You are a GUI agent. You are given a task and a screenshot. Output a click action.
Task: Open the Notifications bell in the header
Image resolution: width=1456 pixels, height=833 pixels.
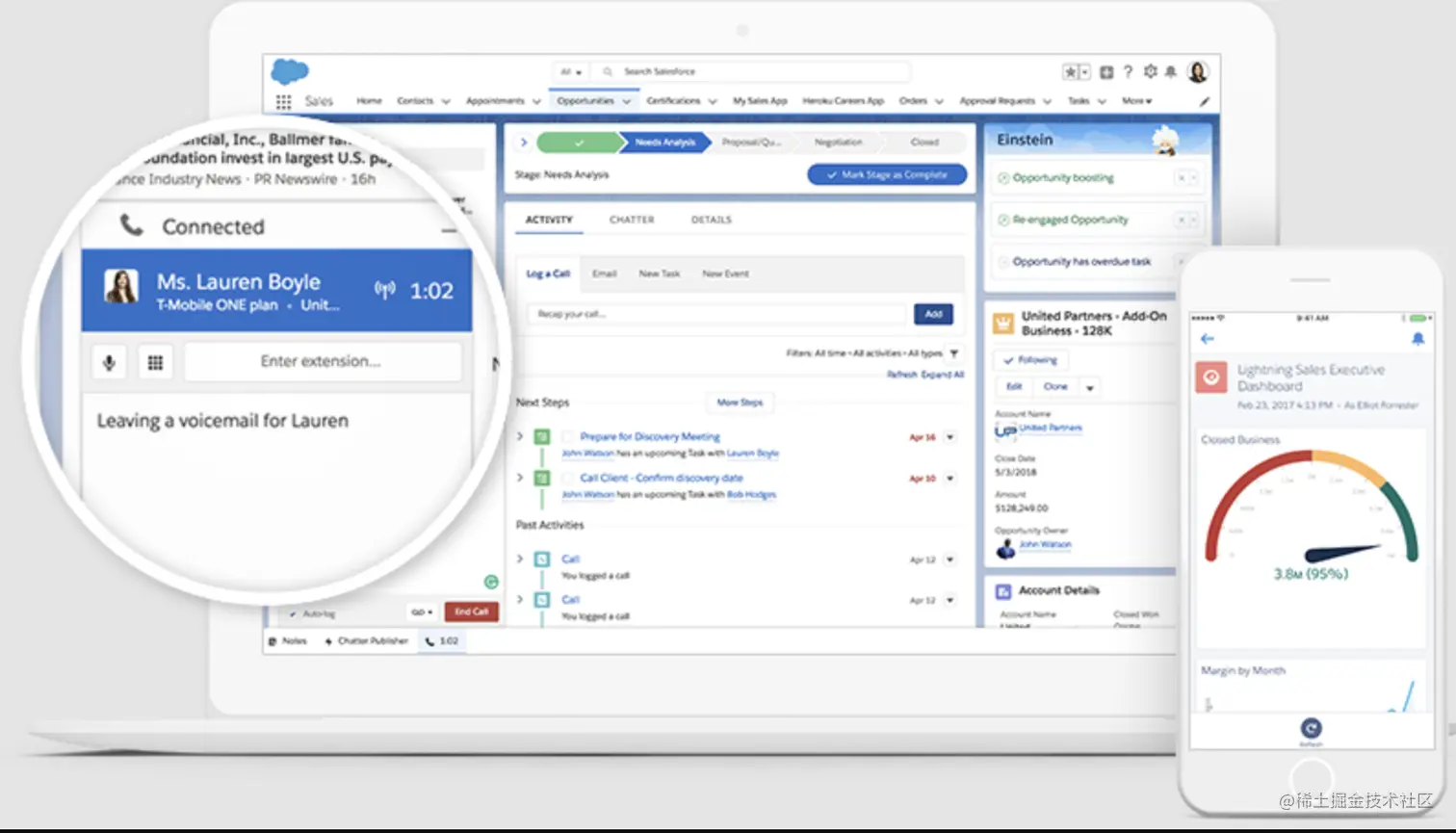1171,72
